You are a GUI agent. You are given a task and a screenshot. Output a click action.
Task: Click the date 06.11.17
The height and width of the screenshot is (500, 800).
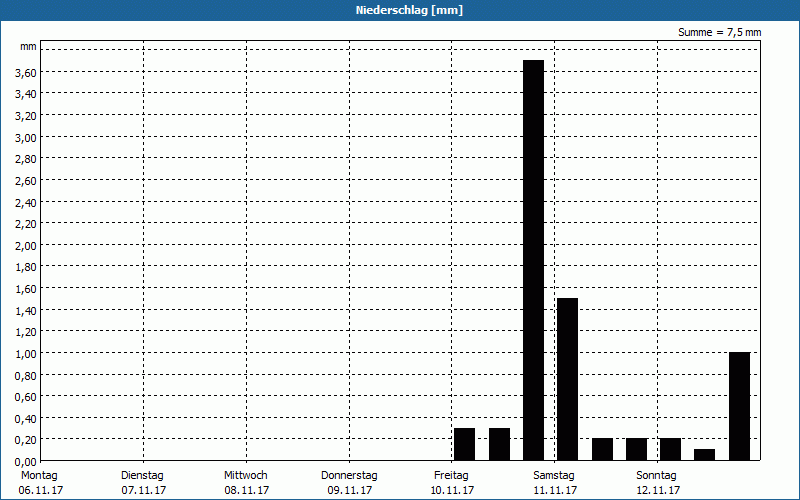[41, 490]
